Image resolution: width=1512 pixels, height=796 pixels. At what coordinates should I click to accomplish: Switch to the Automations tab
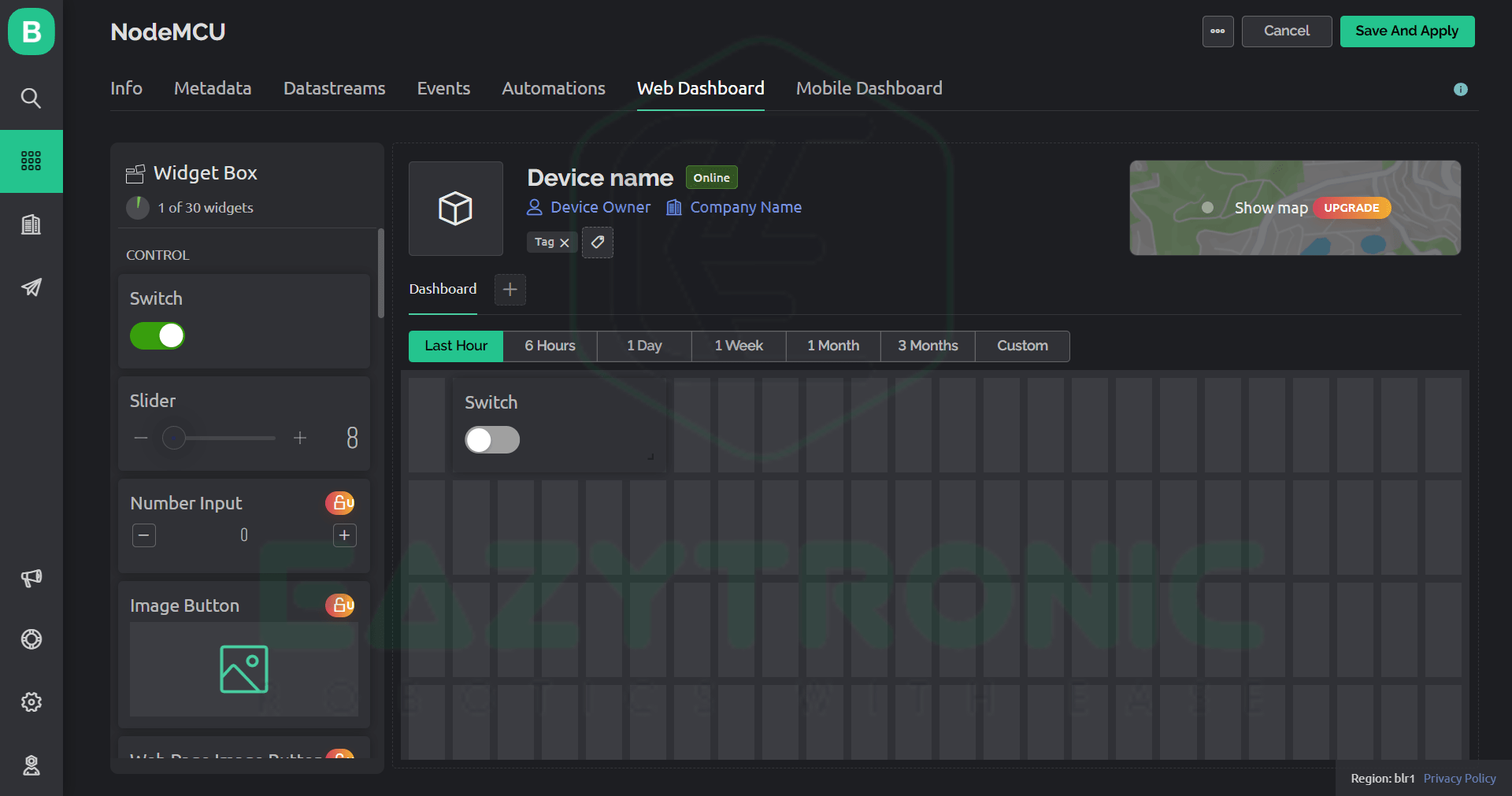[554, 88]
